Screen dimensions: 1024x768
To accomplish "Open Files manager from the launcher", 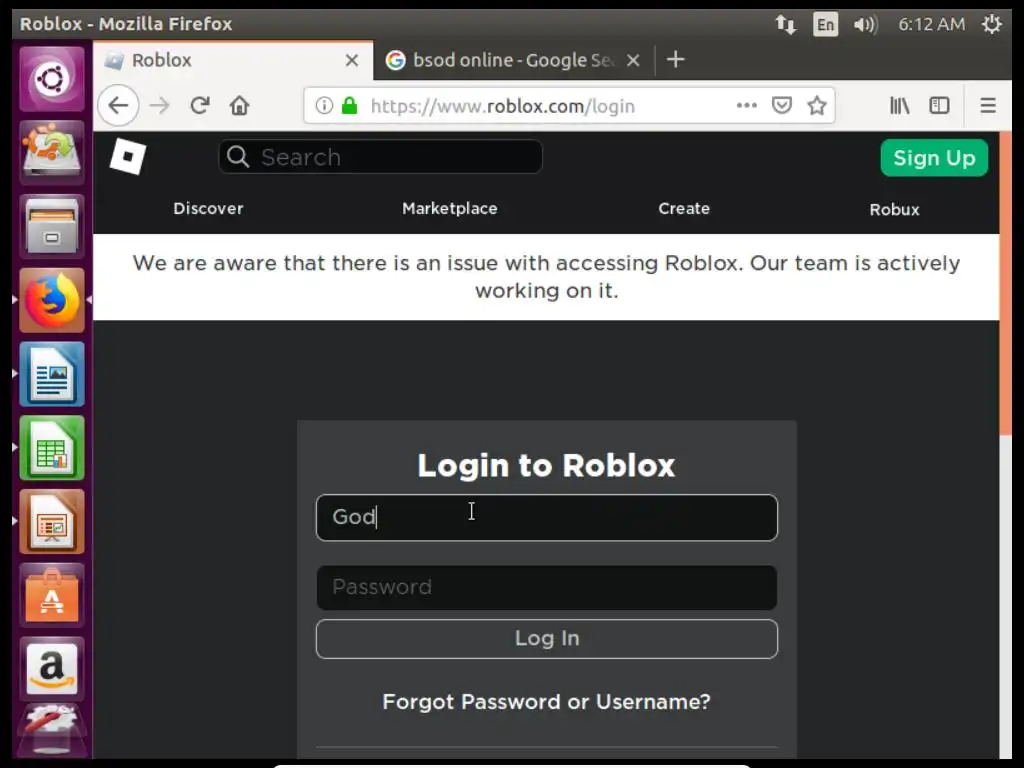I will [52, 227].
